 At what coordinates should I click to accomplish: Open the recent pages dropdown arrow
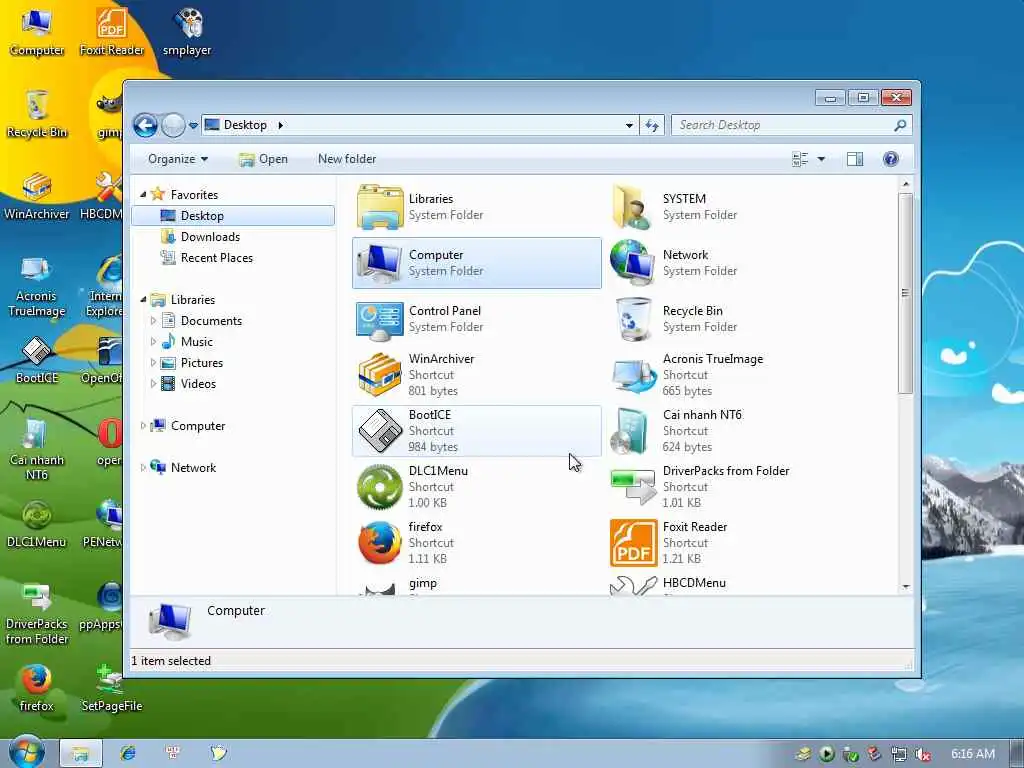coord(193,125)
